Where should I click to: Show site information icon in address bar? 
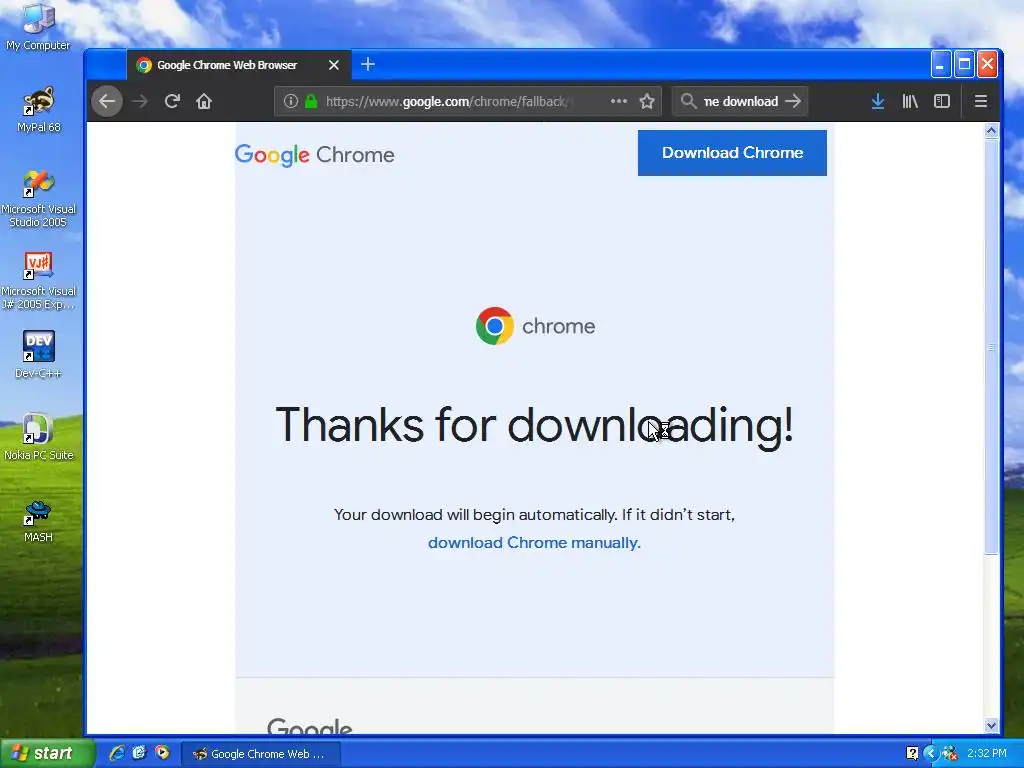pyautogui.click(x=291, y=101)
